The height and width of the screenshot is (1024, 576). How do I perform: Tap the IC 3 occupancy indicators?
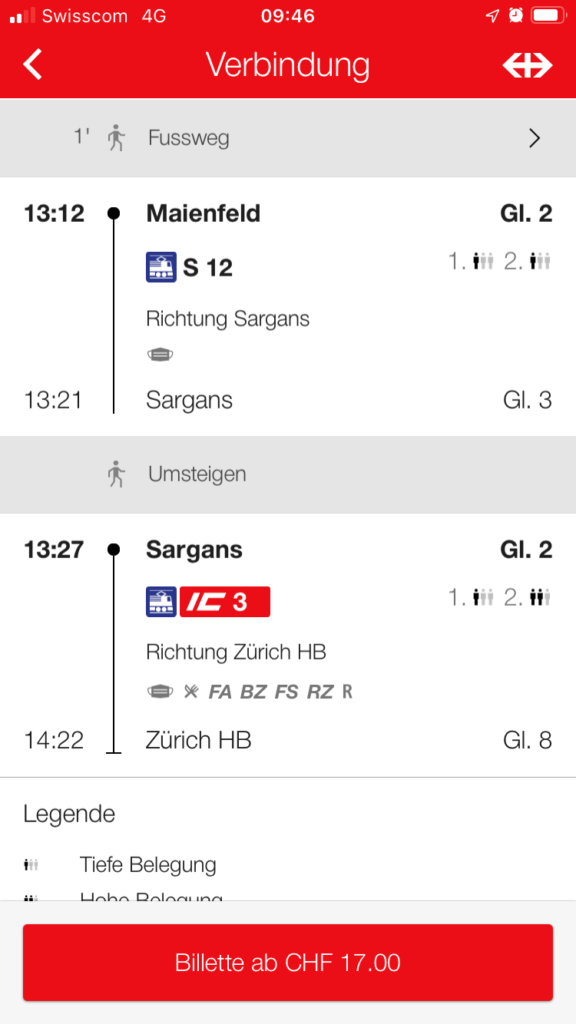(500, 598)
